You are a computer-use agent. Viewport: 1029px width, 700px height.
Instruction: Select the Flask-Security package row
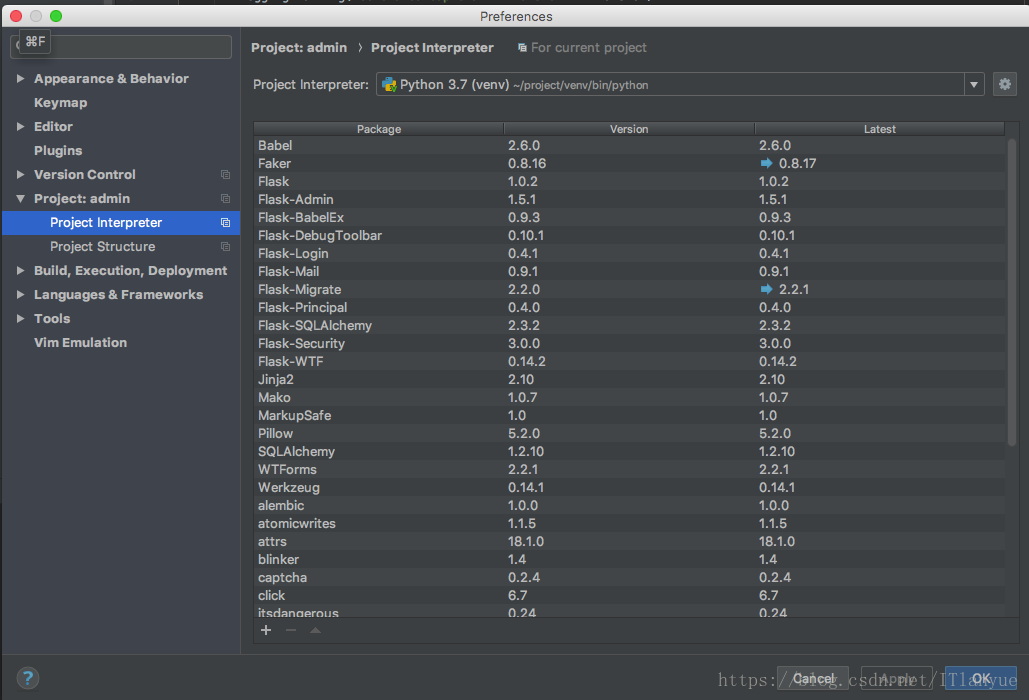pos(629,343)
